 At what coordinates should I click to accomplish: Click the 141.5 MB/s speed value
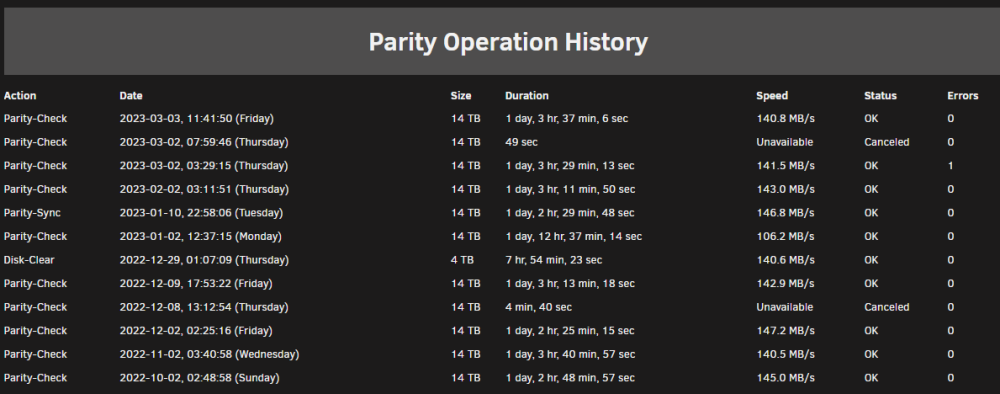(786, 166)
